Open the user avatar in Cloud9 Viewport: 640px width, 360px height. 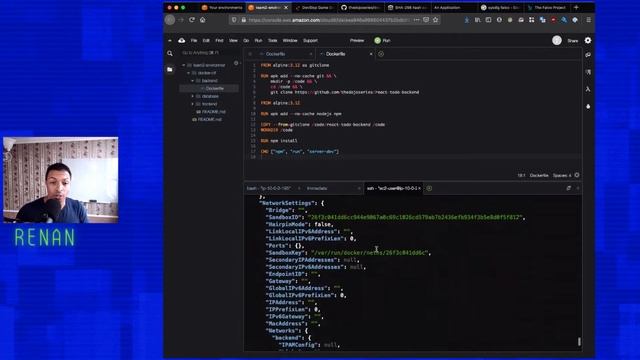pos(557,40)
